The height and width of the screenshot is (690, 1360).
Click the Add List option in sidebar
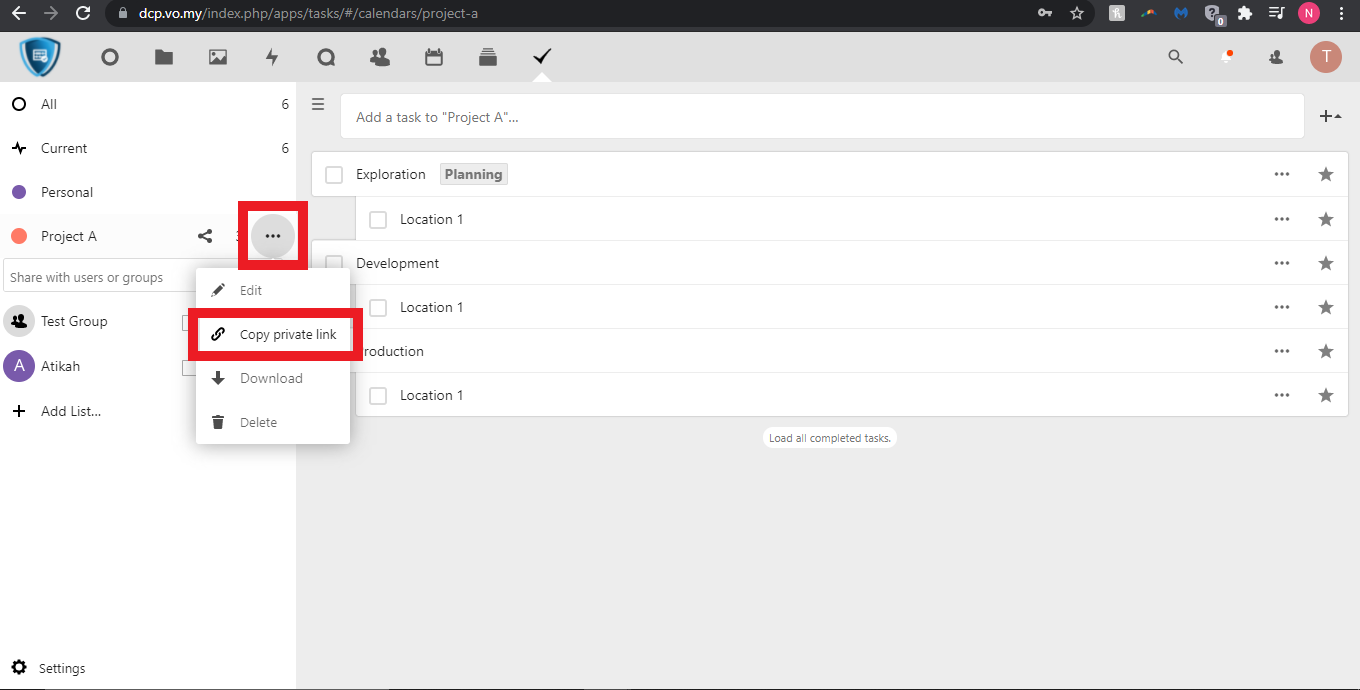pyautogui.click(x=70, y=411)
